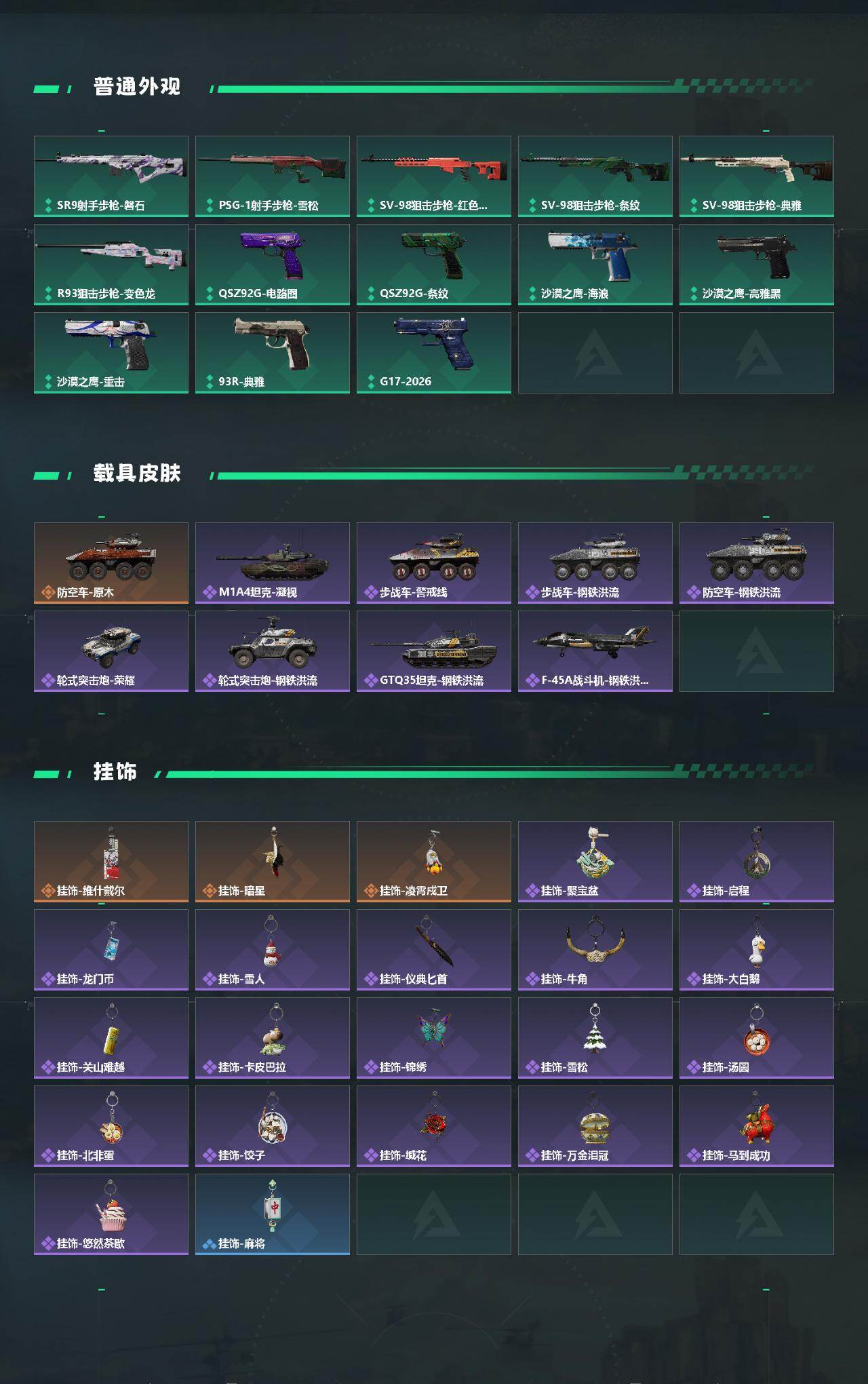Select the SR9 marksman rifle skin
The height and width of the screenshot is (1384, 868).
(x=111, y=176)
